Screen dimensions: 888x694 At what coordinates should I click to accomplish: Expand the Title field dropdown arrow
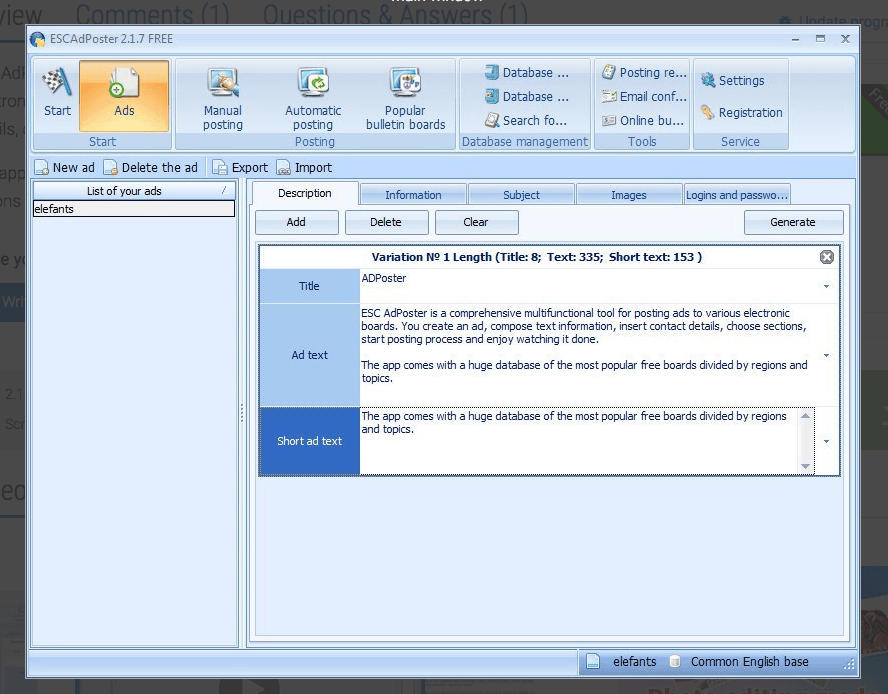(826, 287)
